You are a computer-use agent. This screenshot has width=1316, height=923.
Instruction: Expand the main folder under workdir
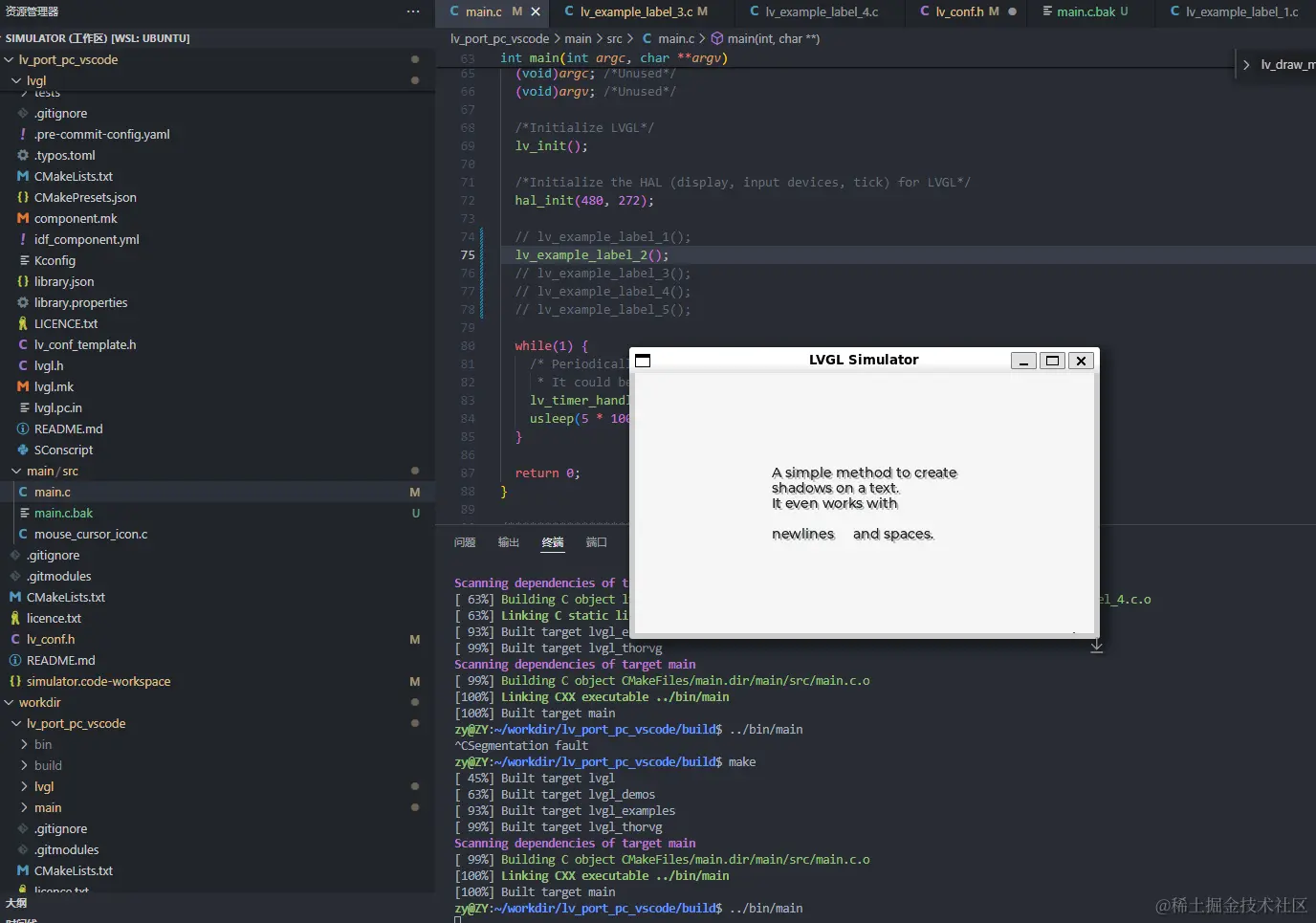48,807
